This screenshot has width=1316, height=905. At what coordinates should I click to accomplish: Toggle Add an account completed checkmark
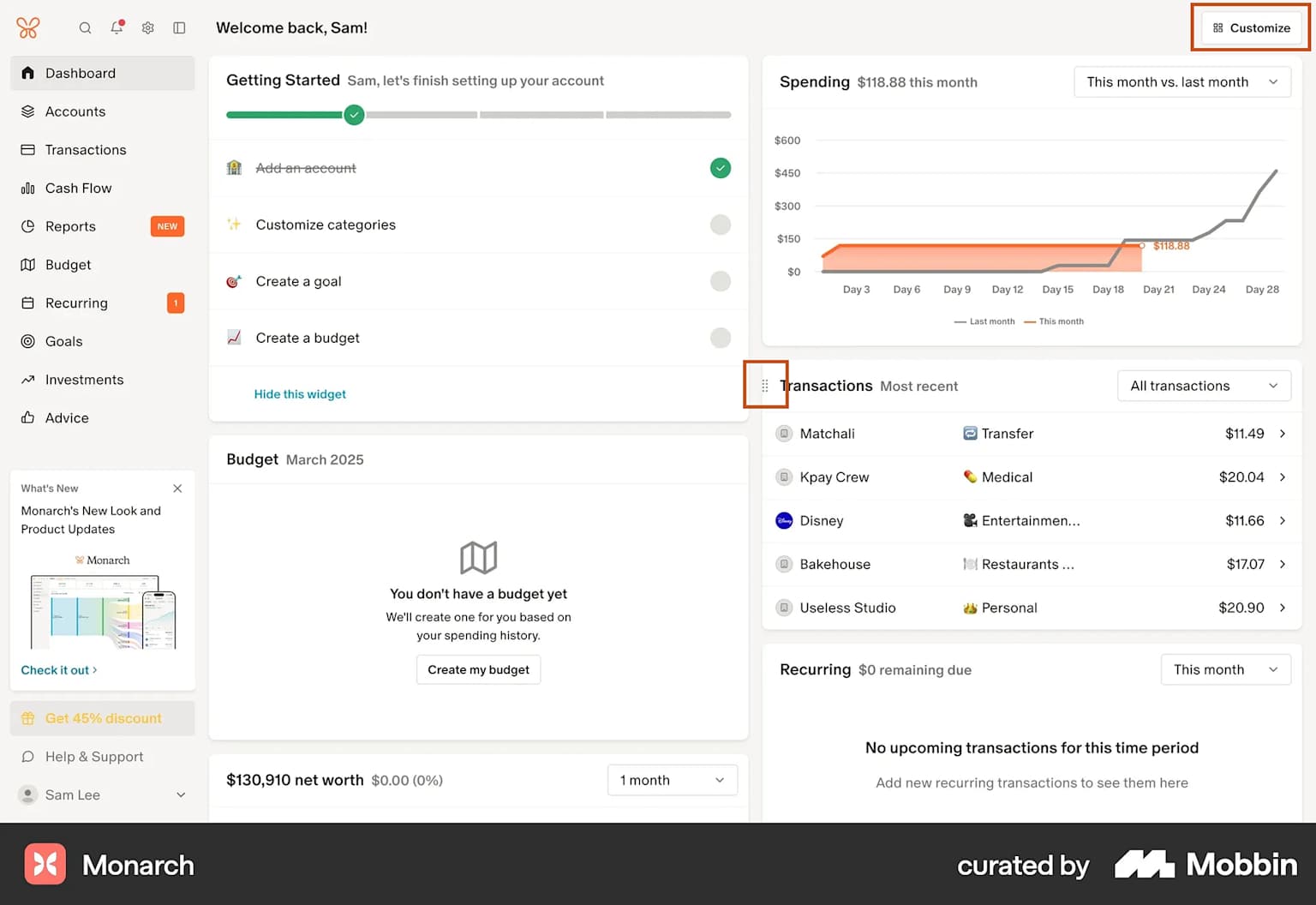[721, 168]
